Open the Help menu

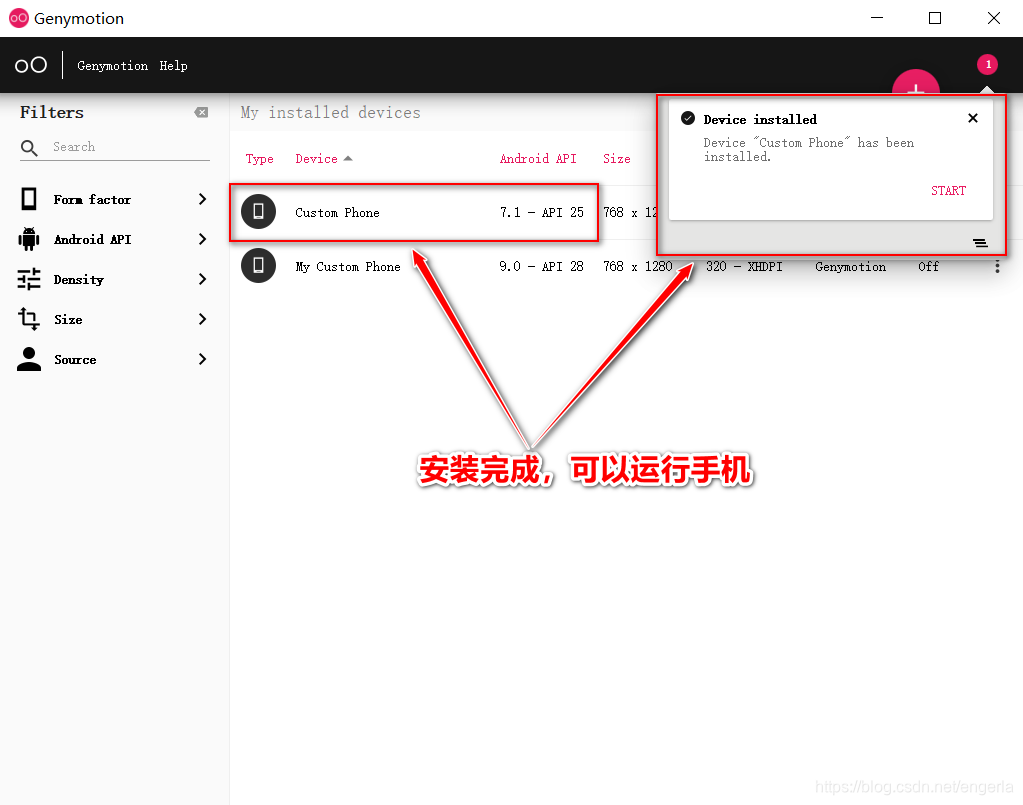pyautogui.click(x=173, y=66)
